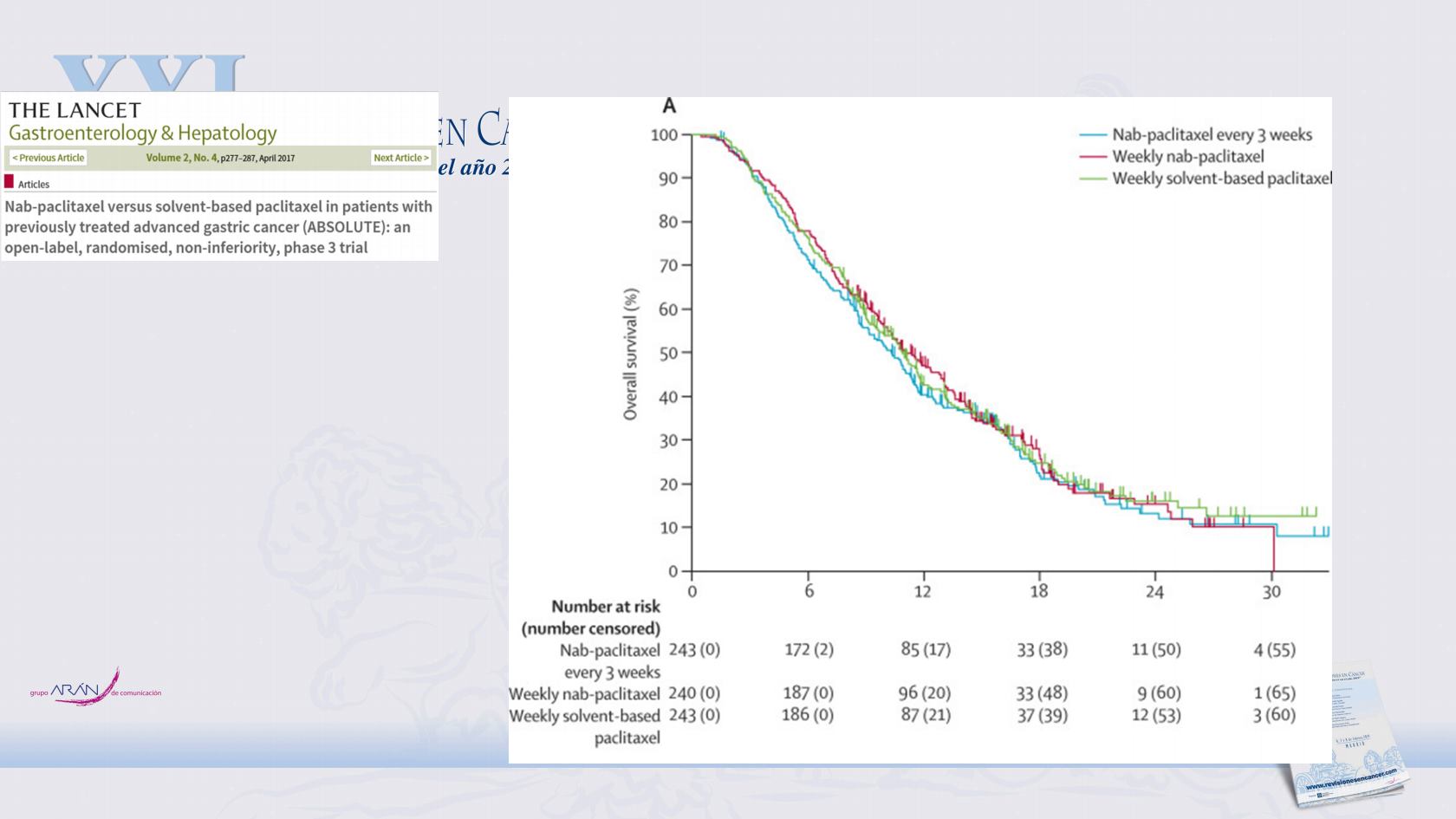The width and height of the screenshot is (1456, 819).
Task: Click the red Articles section marker
Action: (x=10, y=182)
